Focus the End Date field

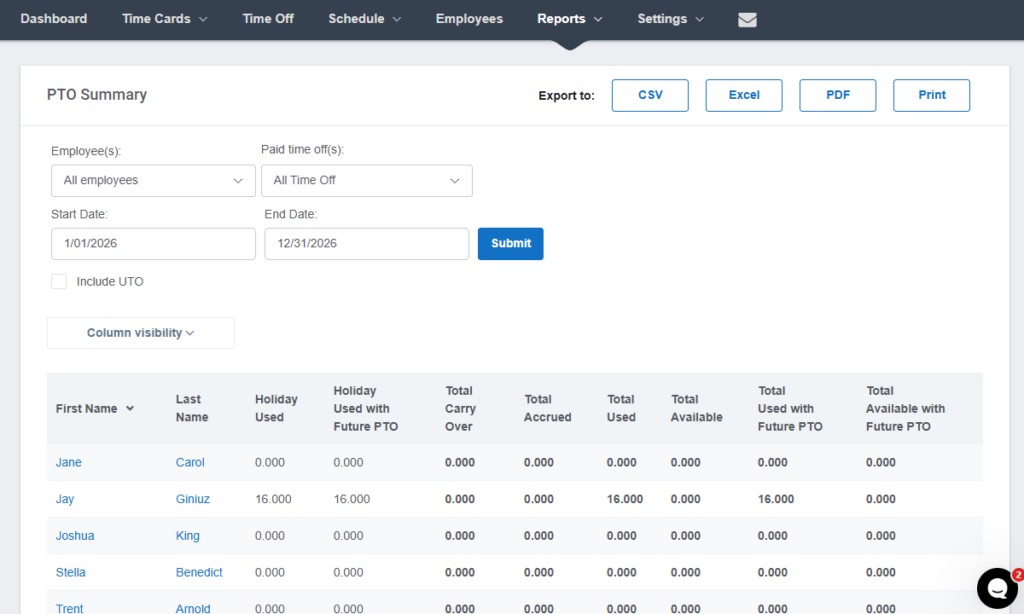click(x=366, y=244)
